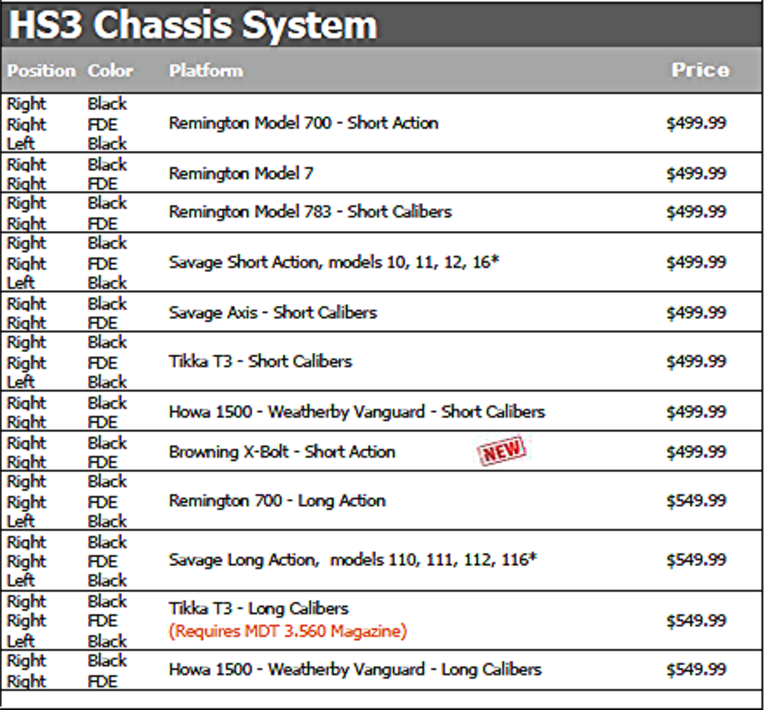Click the $499.99 price for Browning X-Bolt

pyautogui.click(x=696, y=452)
